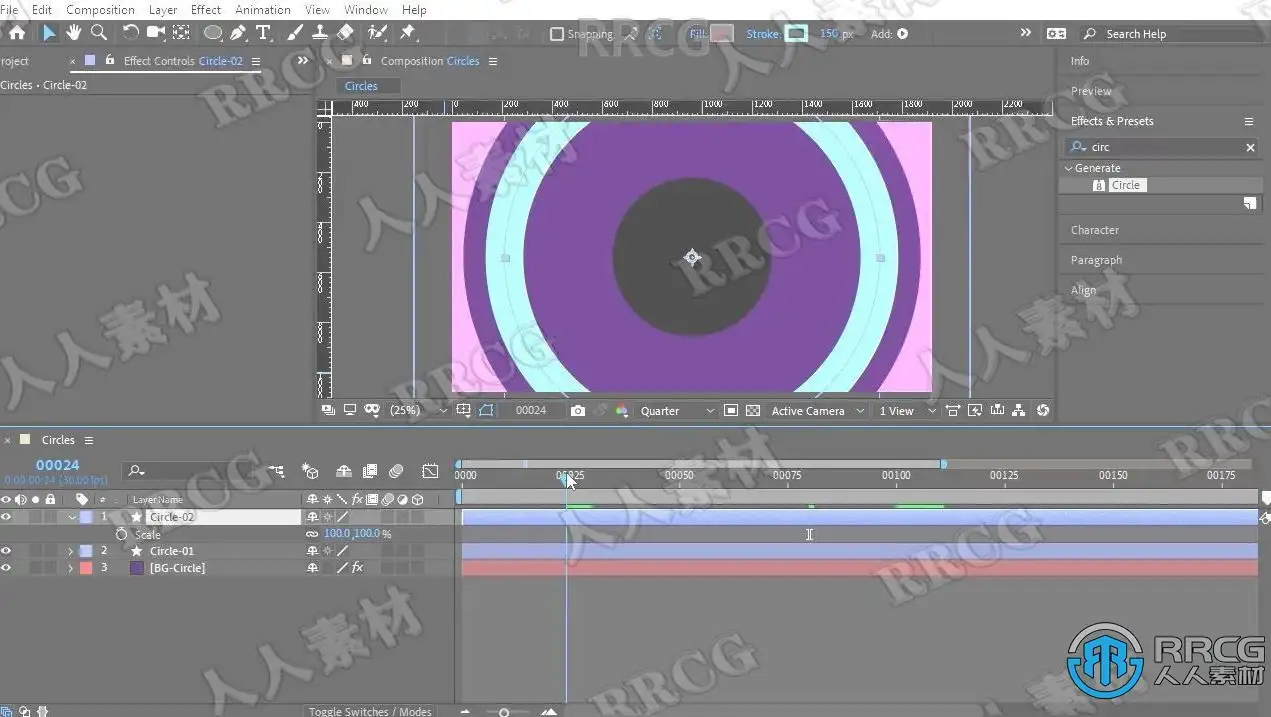Toggle lock on Effect Controls panel
1271x717 pixels.
click(x=110, y=61)
